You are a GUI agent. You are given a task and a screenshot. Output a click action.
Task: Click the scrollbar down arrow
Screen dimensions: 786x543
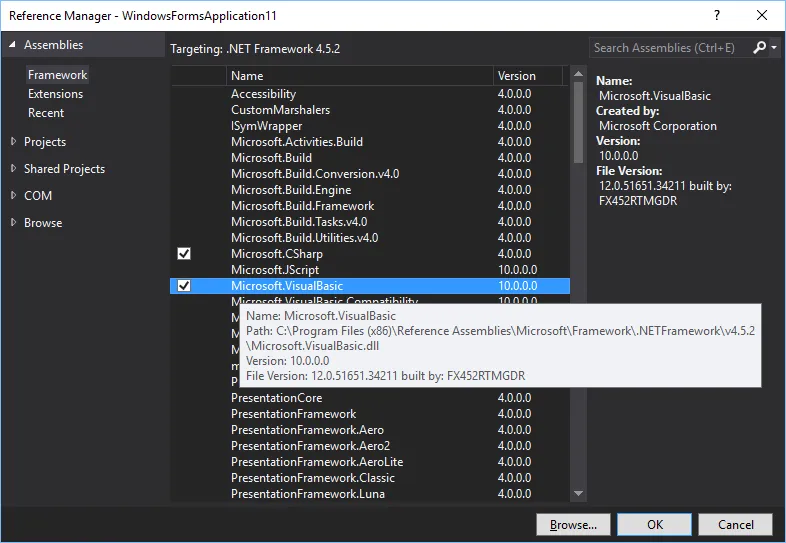click(578, 493)
